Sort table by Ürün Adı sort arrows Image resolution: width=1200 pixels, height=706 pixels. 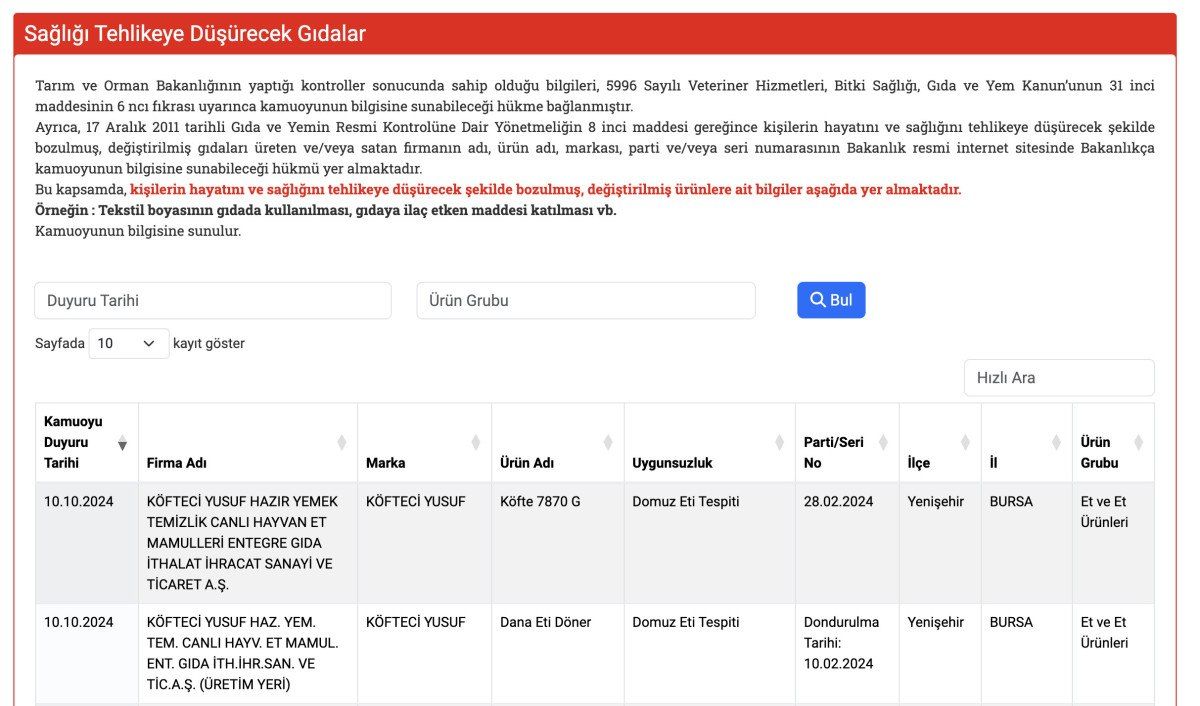click(x=608, y=443)
